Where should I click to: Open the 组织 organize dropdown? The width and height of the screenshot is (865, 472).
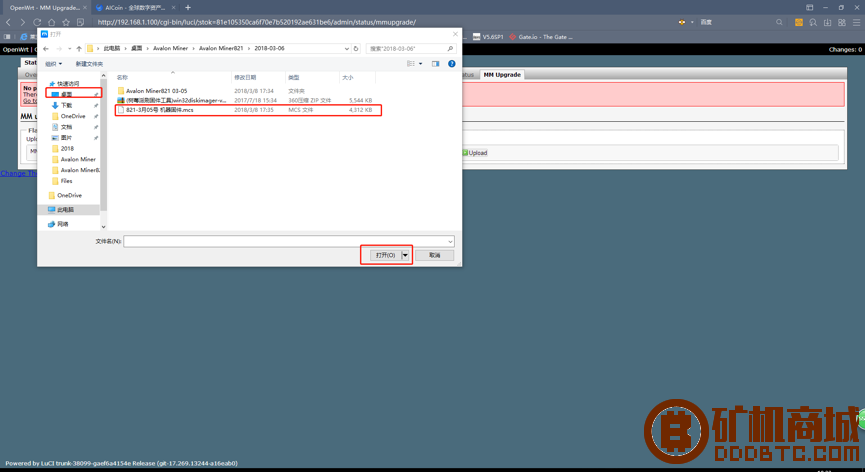click(54, 64)
